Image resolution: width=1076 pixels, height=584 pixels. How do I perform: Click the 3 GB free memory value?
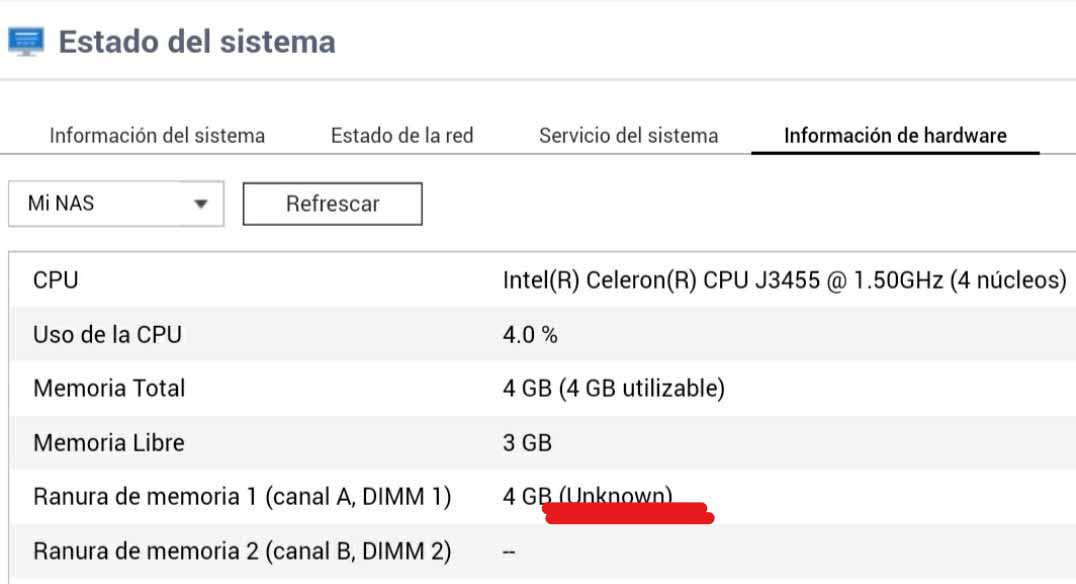527,442
